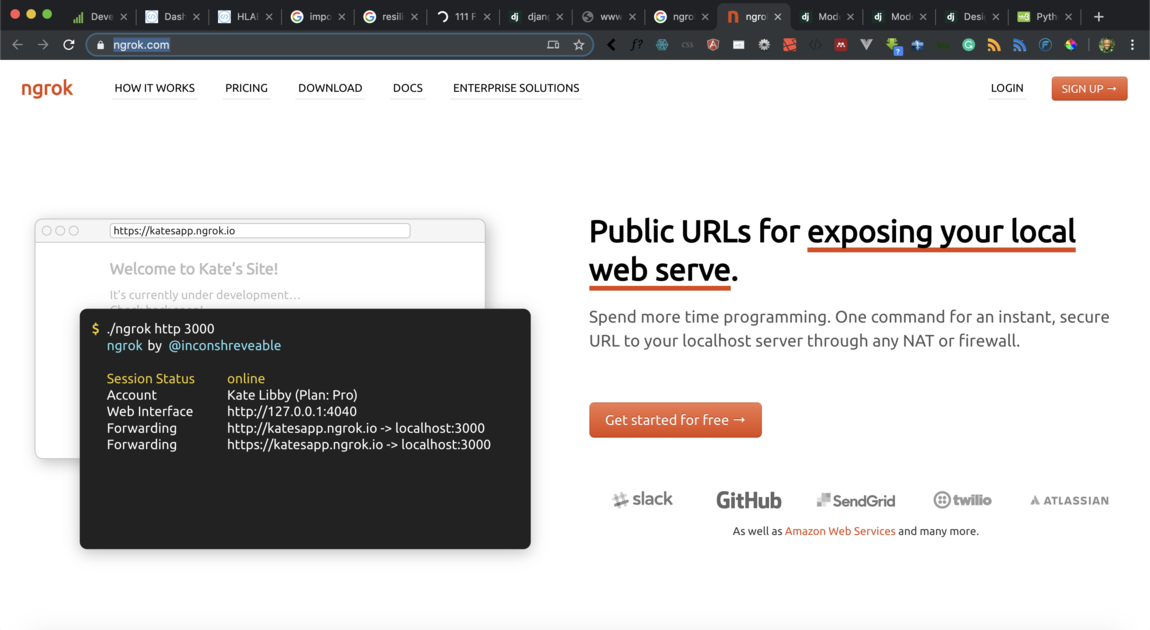Open the Amazon Web Services link
Image resolution: width=1150 pixels, height=630 pixels.
click(x=839, y=531)
